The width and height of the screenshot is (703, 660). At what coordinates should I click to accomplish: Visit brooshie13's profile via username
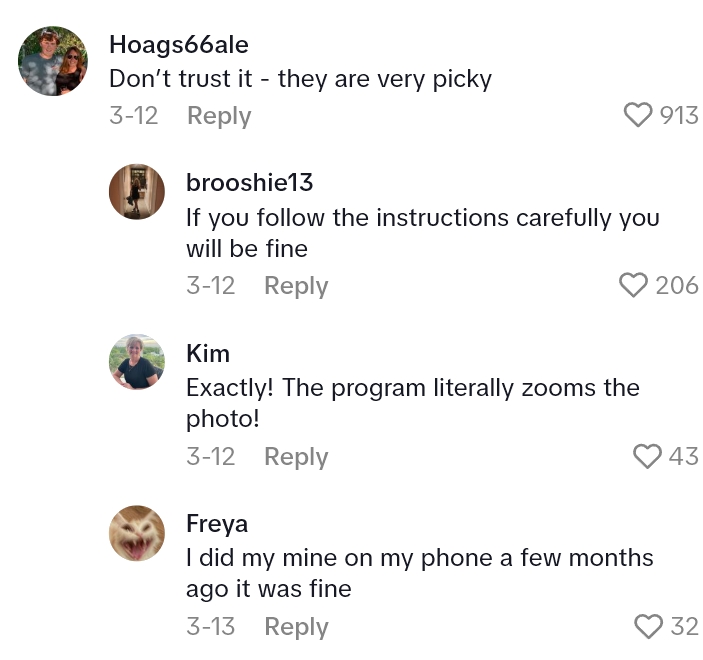pos(249,183)
